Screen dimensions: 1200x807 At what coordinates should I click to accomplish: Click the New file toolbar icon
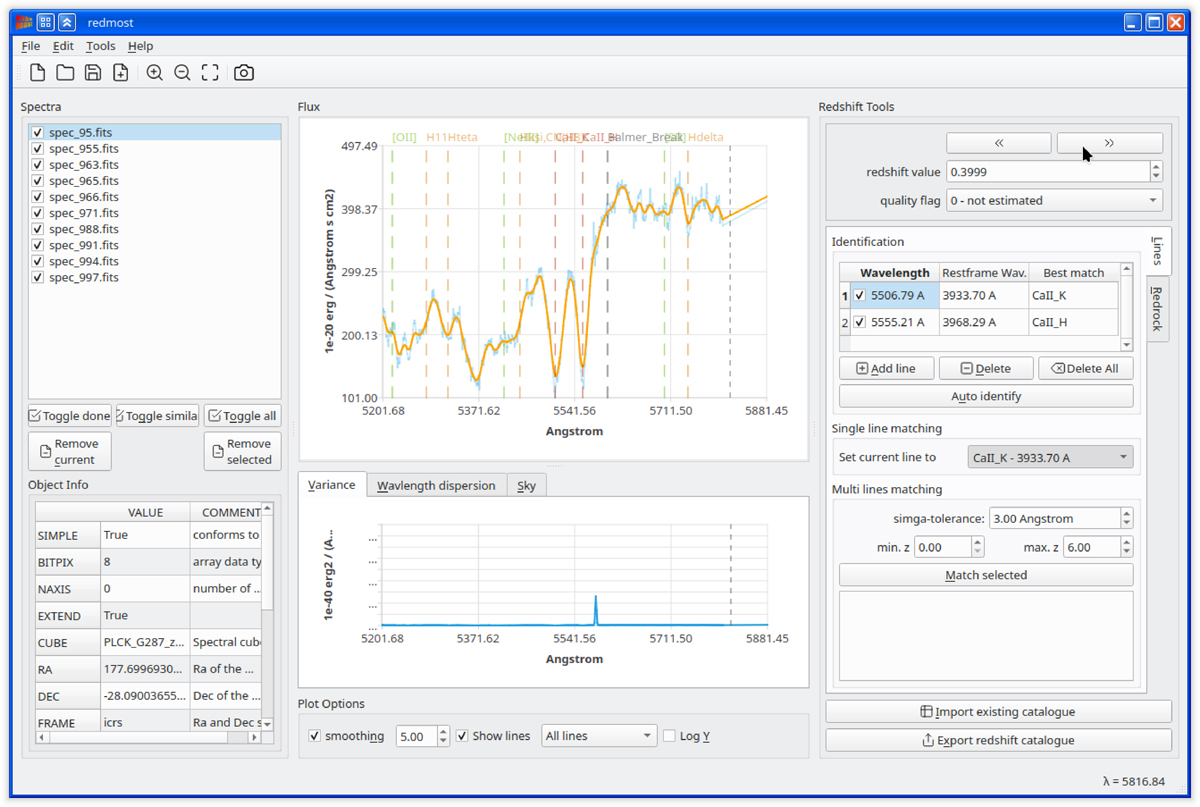coord(37,73)
